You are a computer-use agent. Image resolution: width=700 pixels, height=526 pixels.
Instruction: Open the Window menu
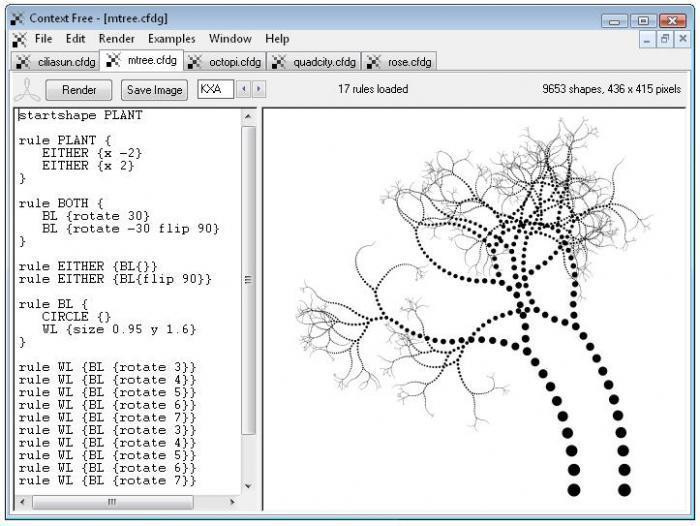point(230,39)
